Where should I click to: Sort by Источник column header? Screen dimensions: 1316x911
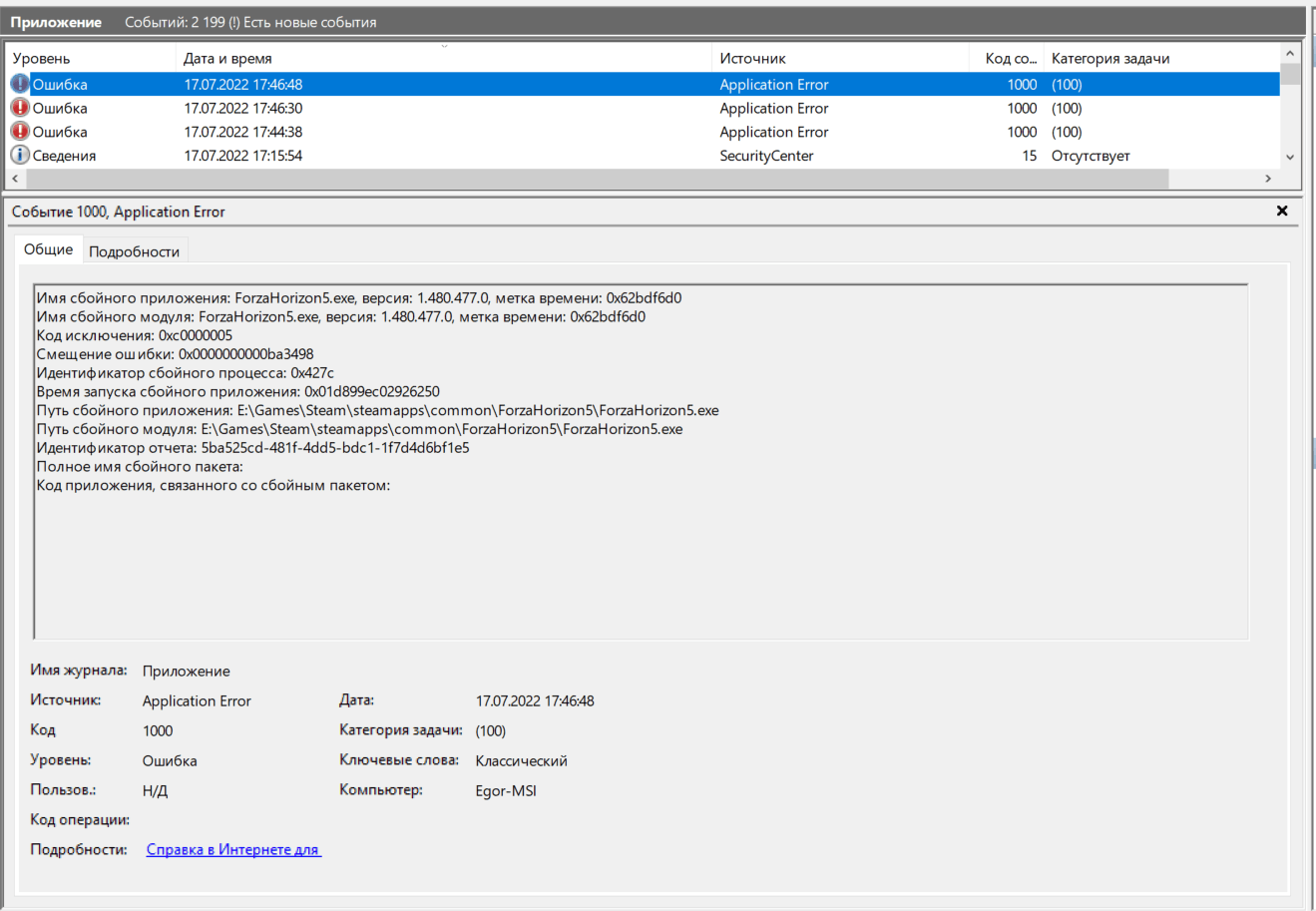[840, 59]
